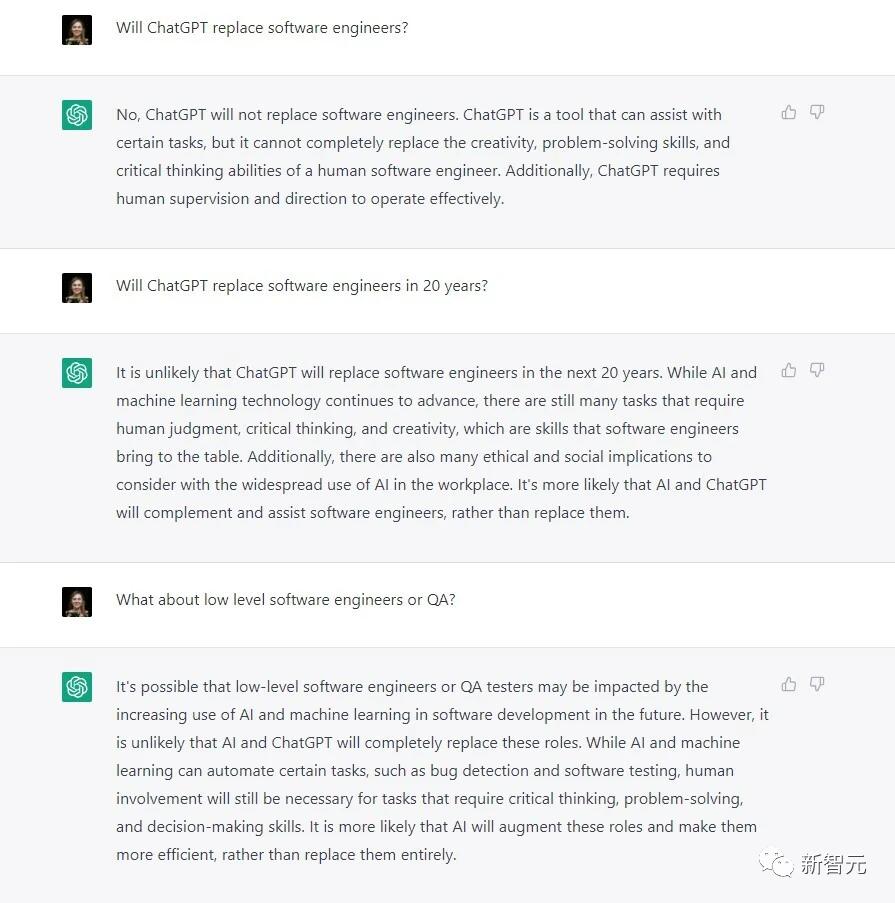Click ChatGPT logo beside first answer
Viewport: 895px width, 903px height.
click(x=77, y=115)
